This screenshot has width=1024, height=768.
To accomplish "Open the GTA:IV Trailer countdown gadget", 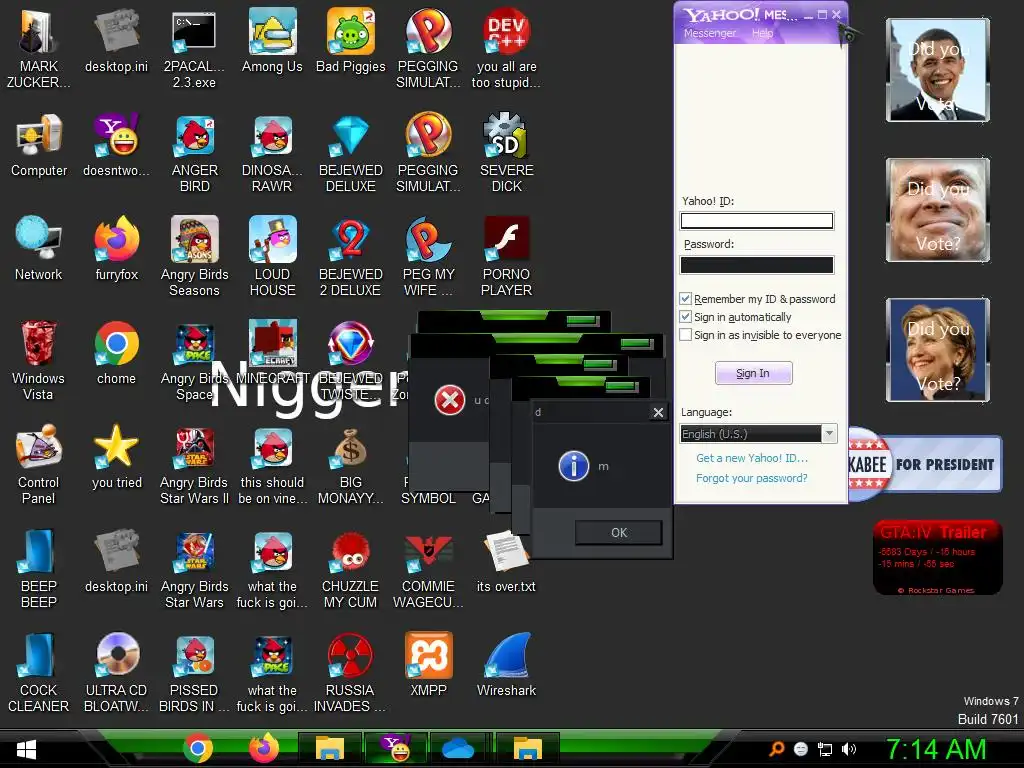I will pos(938,557).
